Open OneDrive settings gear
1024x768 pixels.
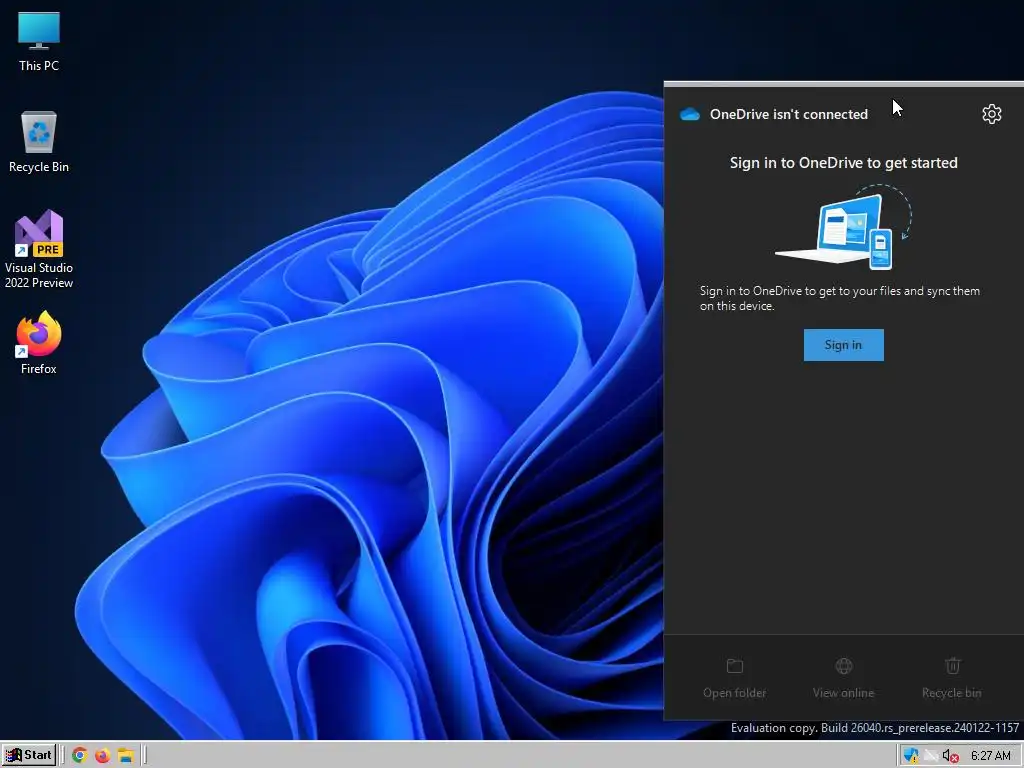coord(991,114)
